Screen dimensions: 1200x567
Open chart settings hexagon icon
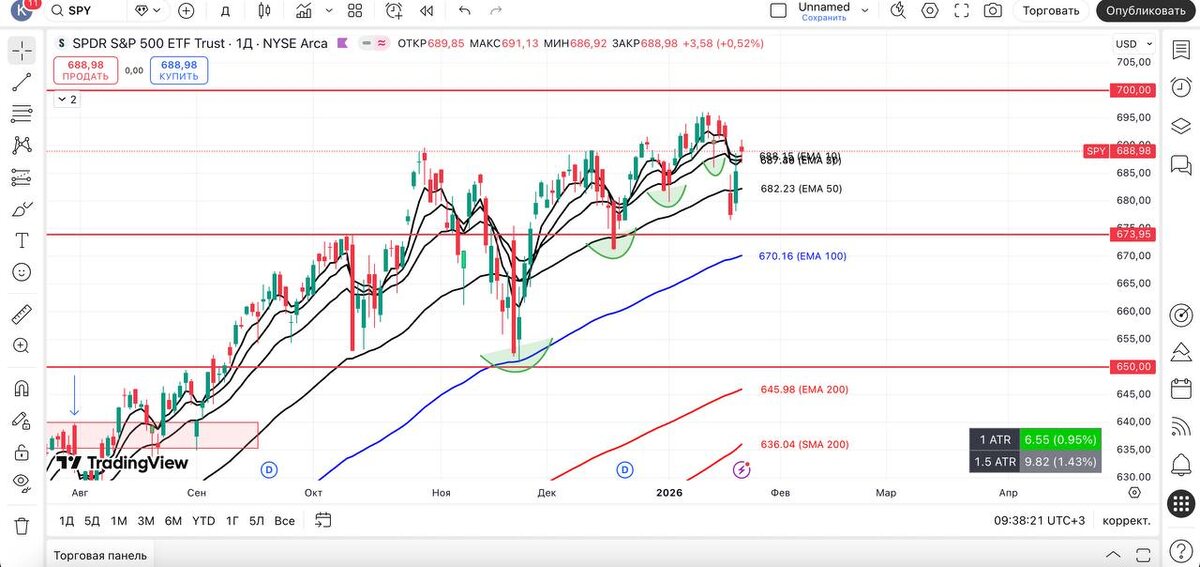(x=930, y=11)
